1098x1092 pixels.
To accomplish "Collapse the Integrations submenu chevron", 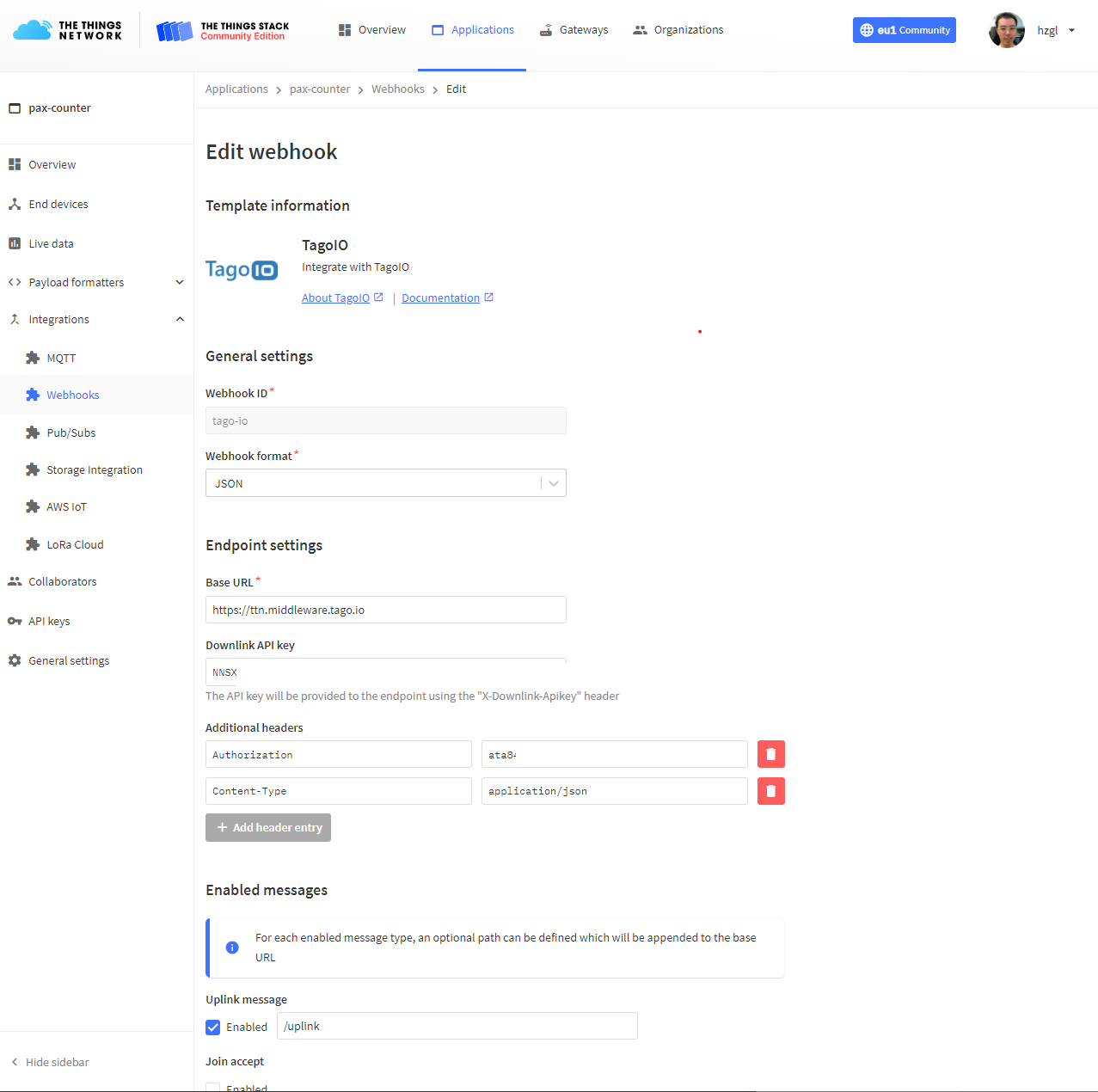I will point(180,319).
